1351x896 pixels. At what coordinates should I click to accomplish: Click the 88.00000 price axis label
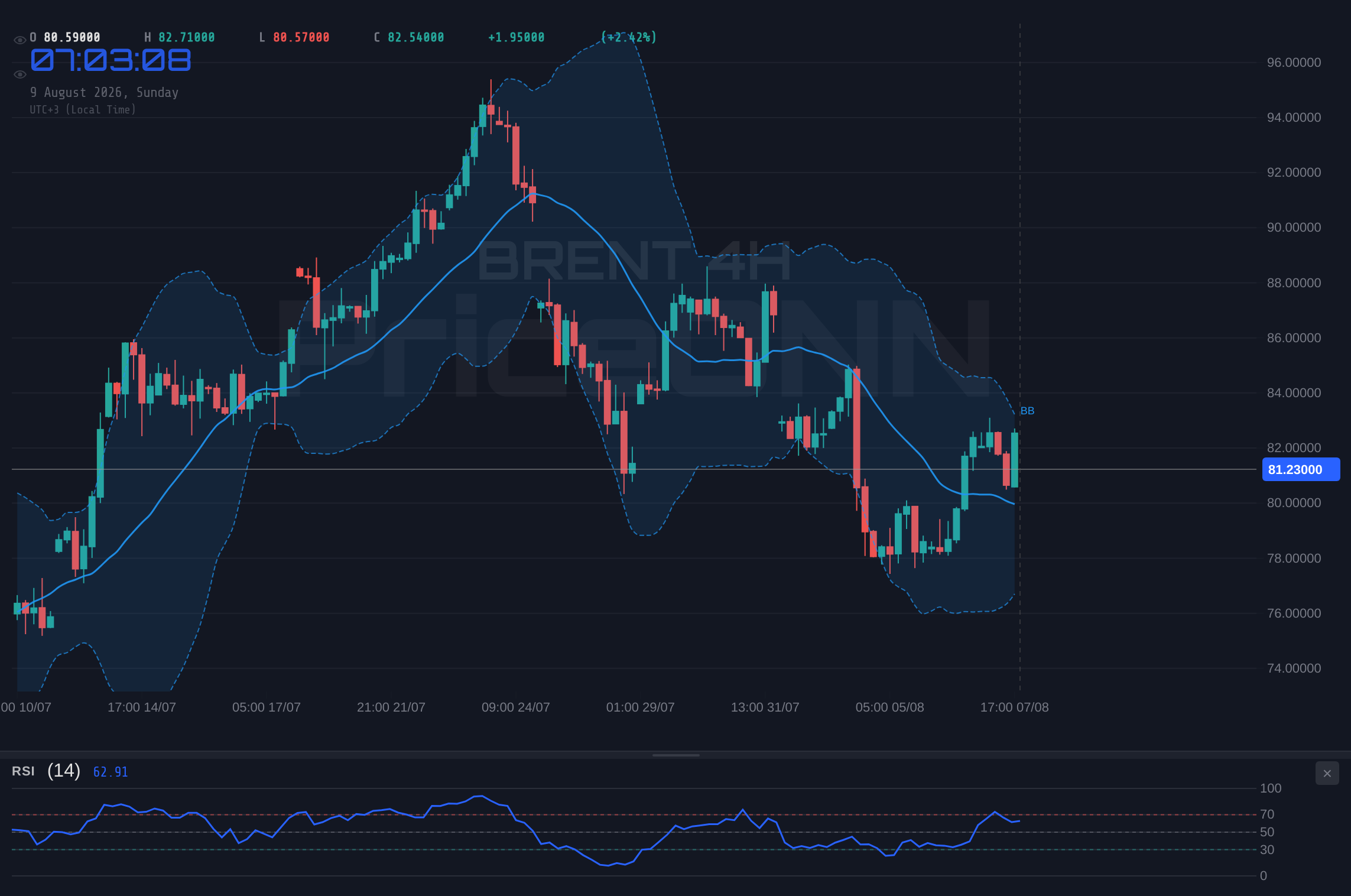point(1294,283)
